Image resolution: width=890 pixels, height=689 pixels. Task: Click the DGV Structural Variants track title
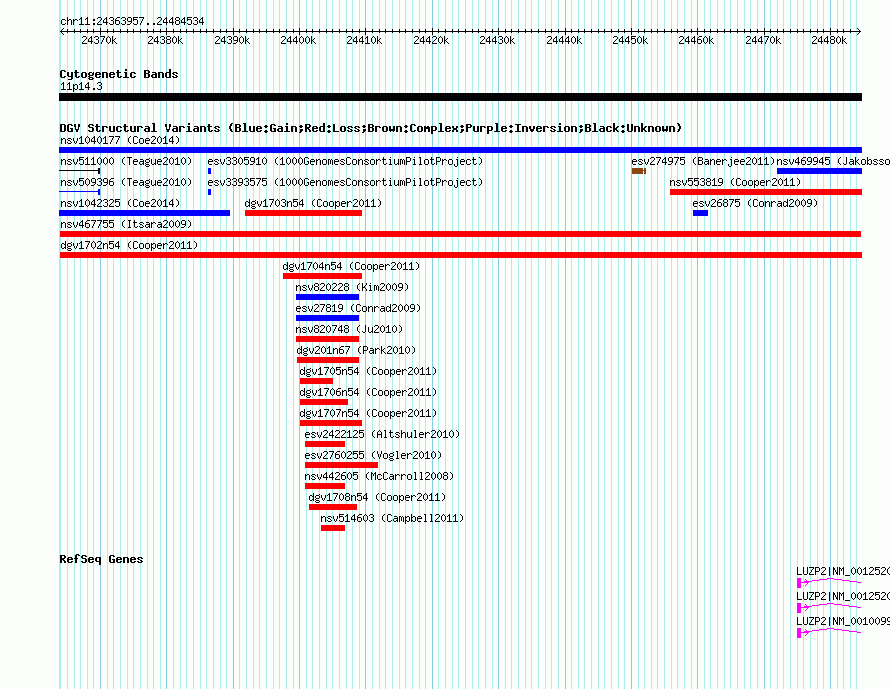[x=371, y=128]
